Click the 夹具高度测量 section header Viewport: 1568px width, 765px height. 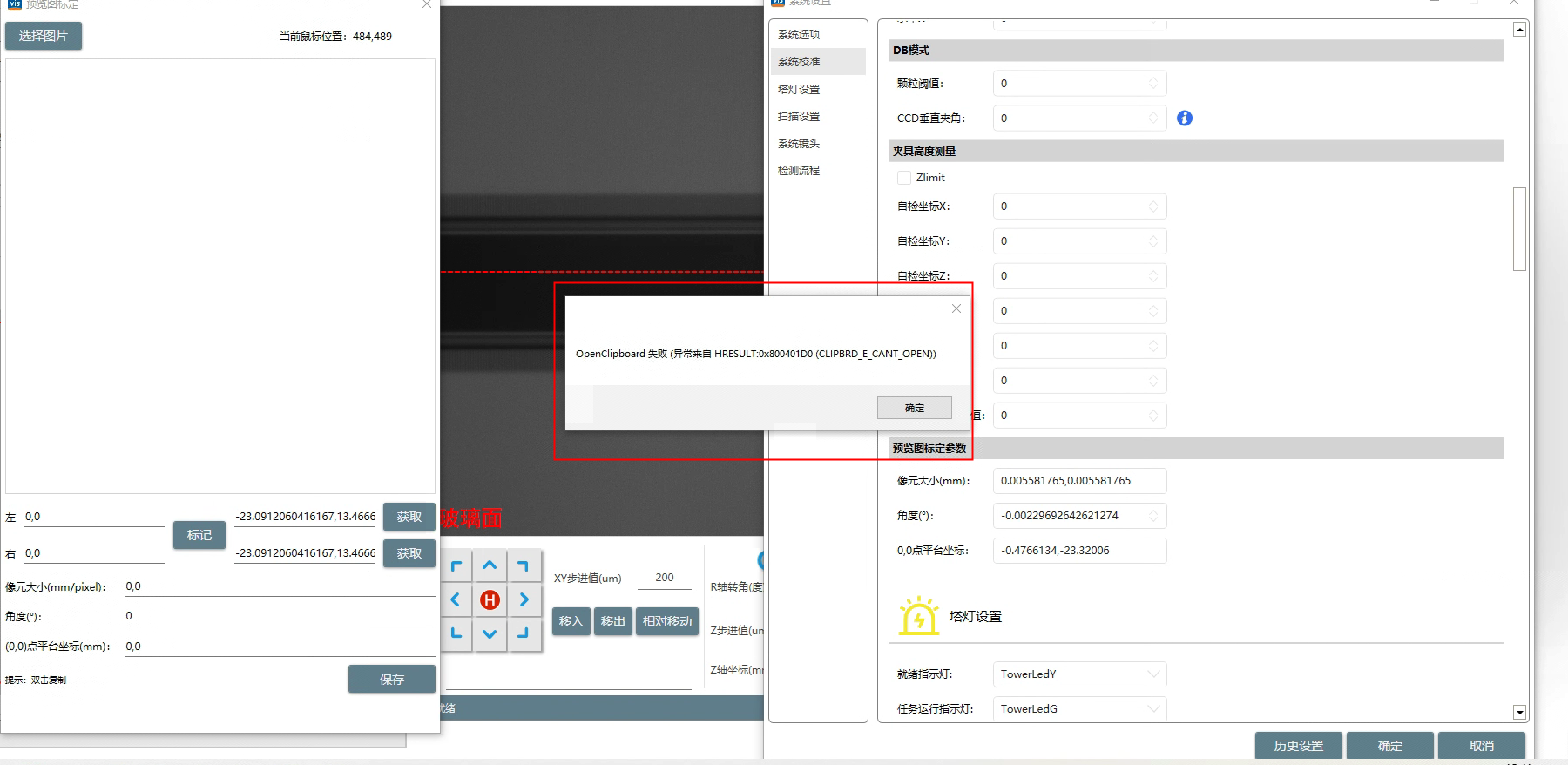[x=1196, y=152]
